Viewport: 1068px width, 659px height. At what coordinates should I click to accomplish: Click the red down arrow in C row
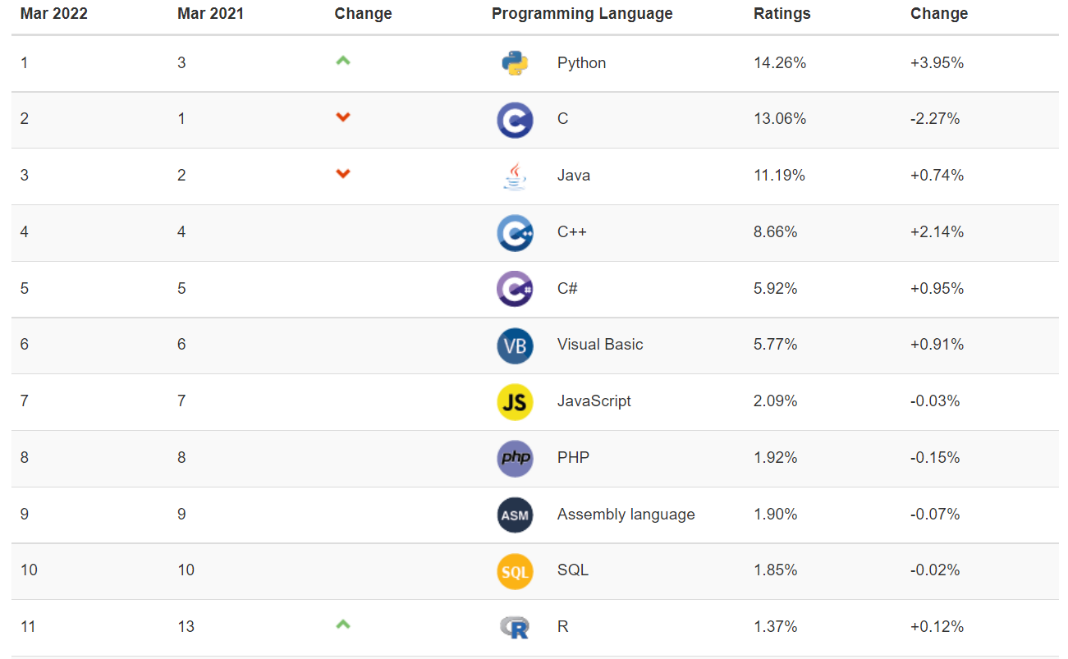click(343, 117)
